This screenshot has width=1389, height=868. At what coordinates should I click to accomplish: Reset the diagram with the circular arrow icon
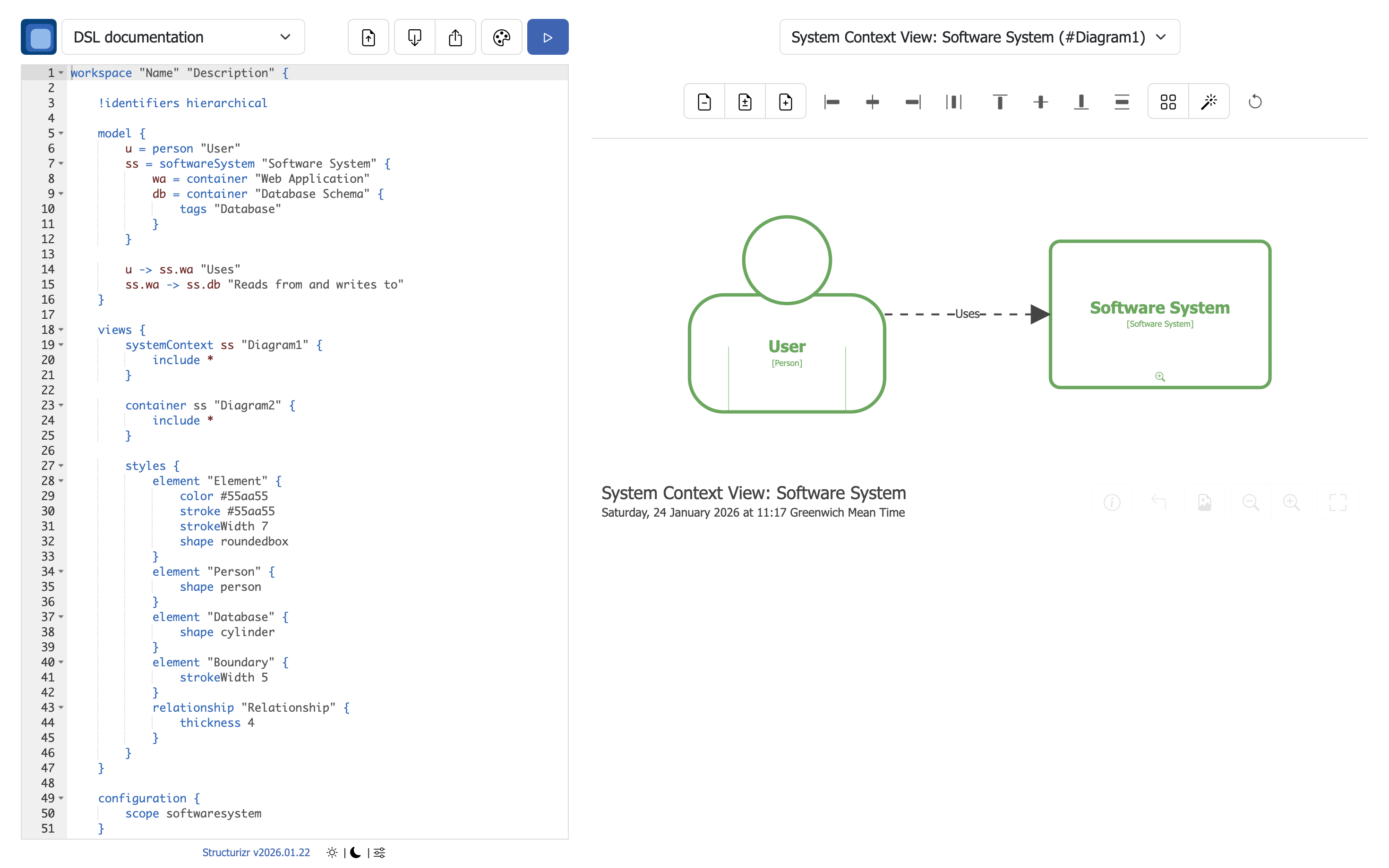[1255, 101]
